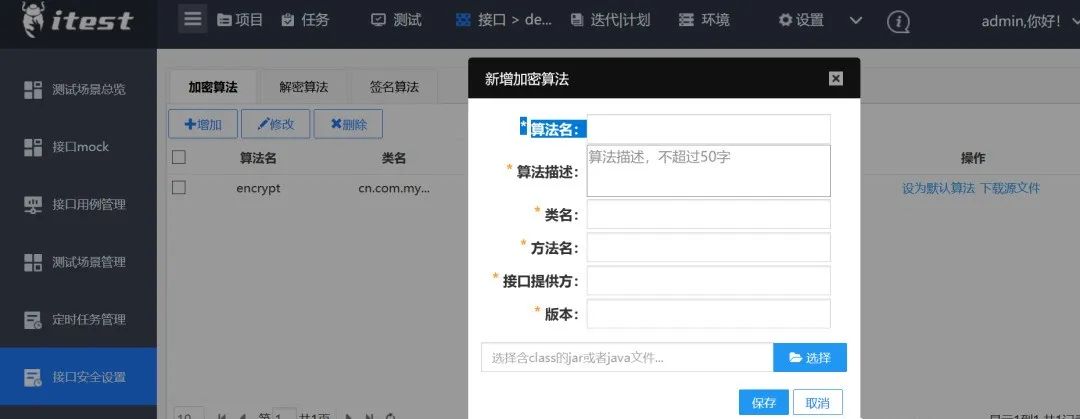Open the 测试 menu in top bar
This screenshot has height=419, width=1080.
pos(396,20)
